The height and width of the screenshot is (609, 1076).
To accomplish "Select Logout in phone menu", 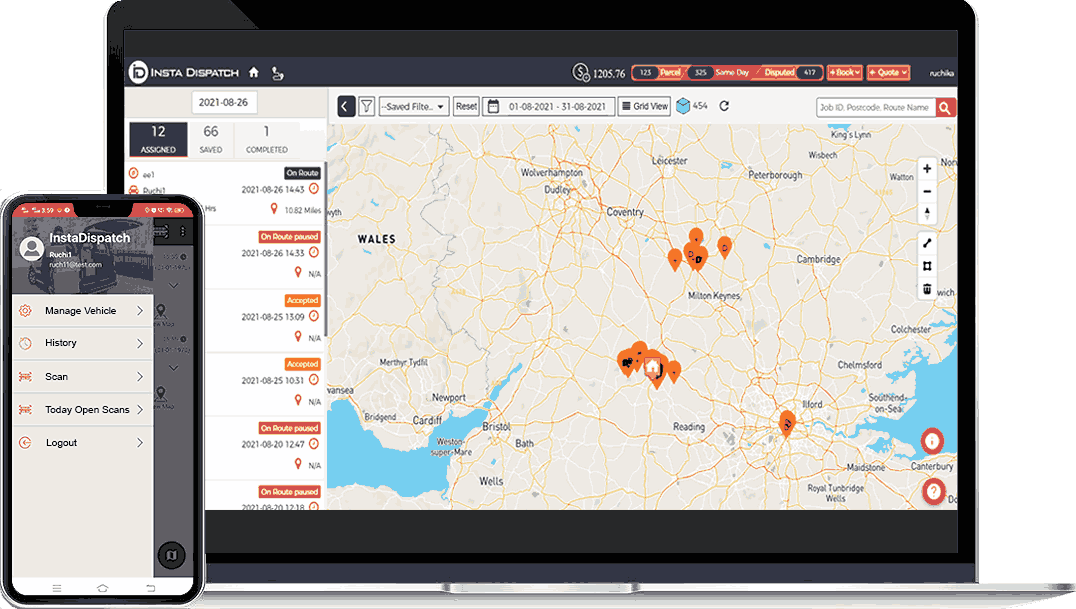I will coord(82,443).
